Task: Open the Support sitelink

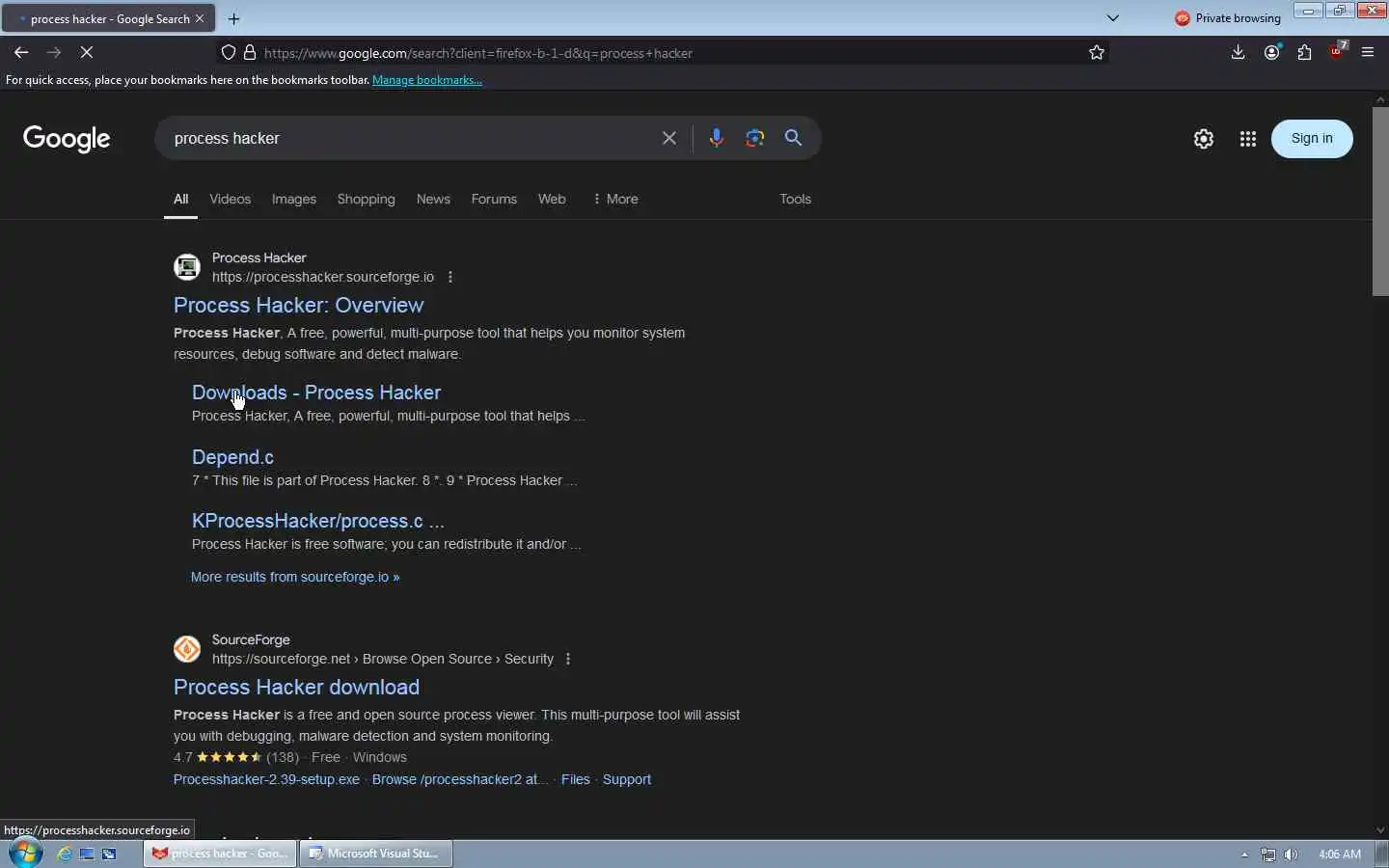Action: click(x=627, y=779)
